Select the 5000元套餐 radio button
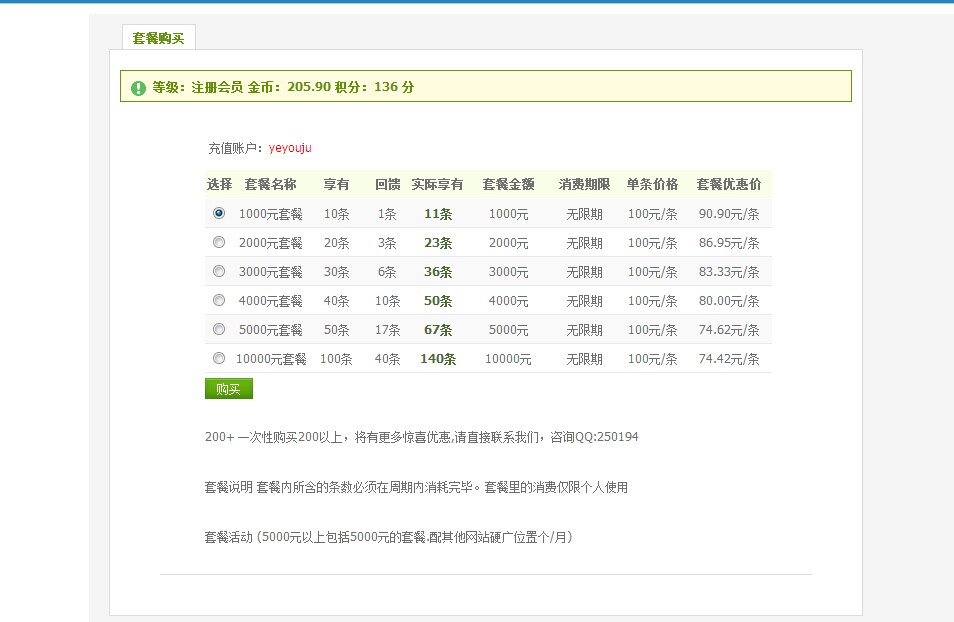This screenshot has height=622, width=954. 219,329
